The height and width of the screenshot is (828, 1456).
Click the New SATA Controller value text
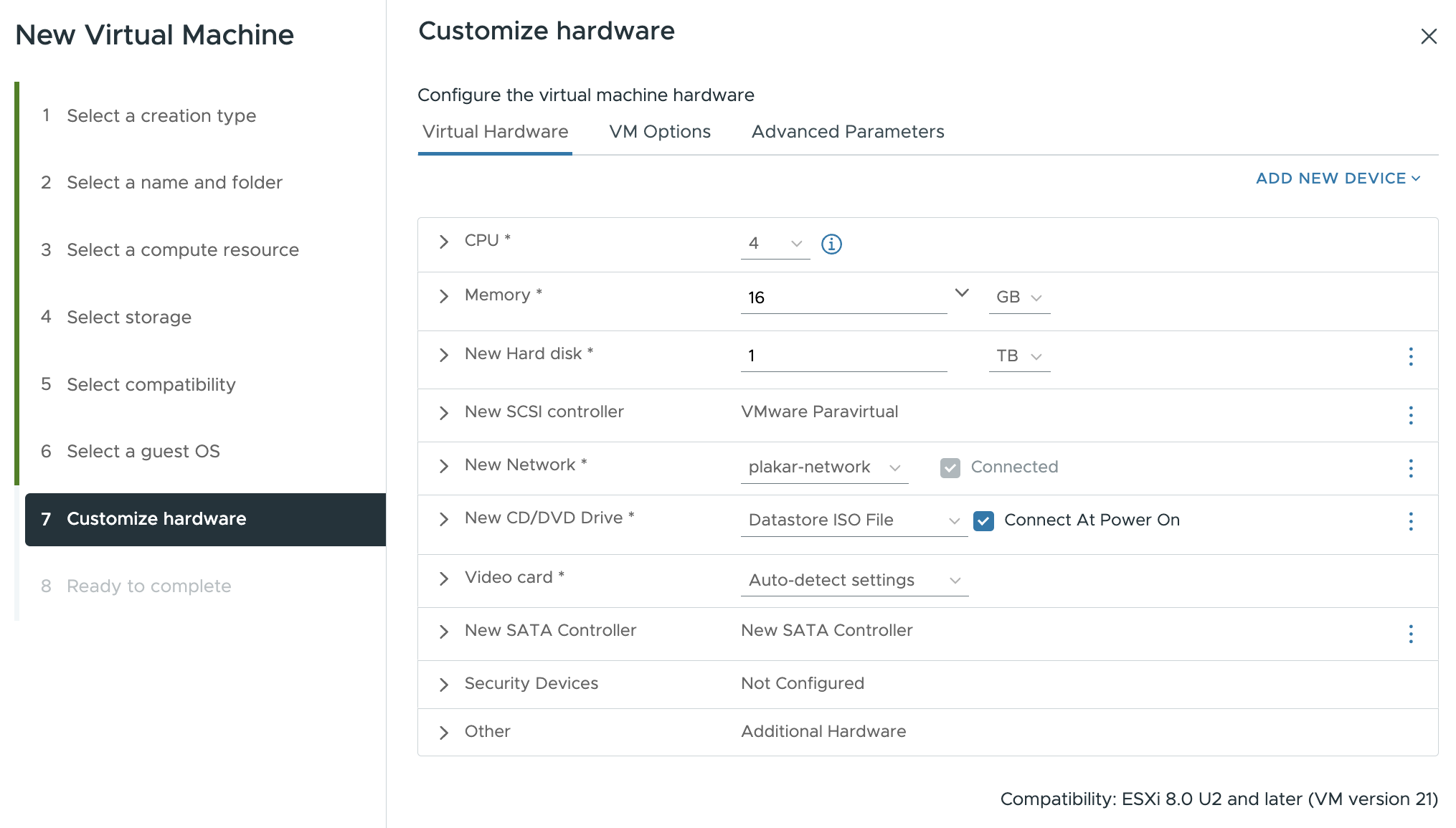(827, 631)
